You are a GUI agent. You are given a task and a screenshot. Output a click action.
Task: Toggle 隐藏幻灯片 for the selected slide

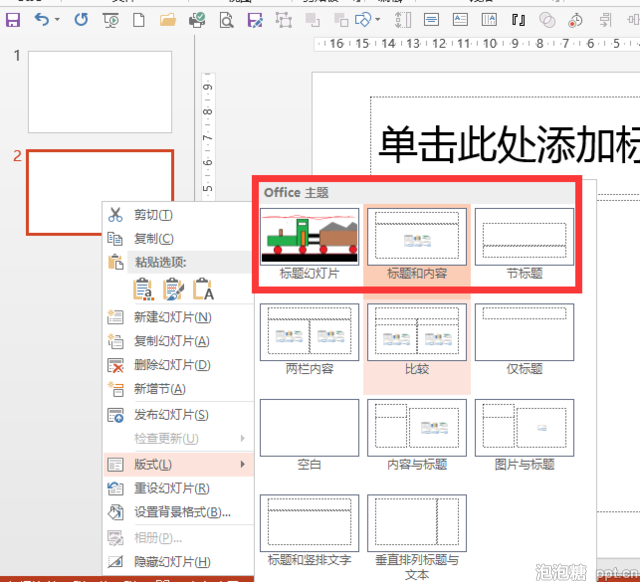click(x=172, y=562)
